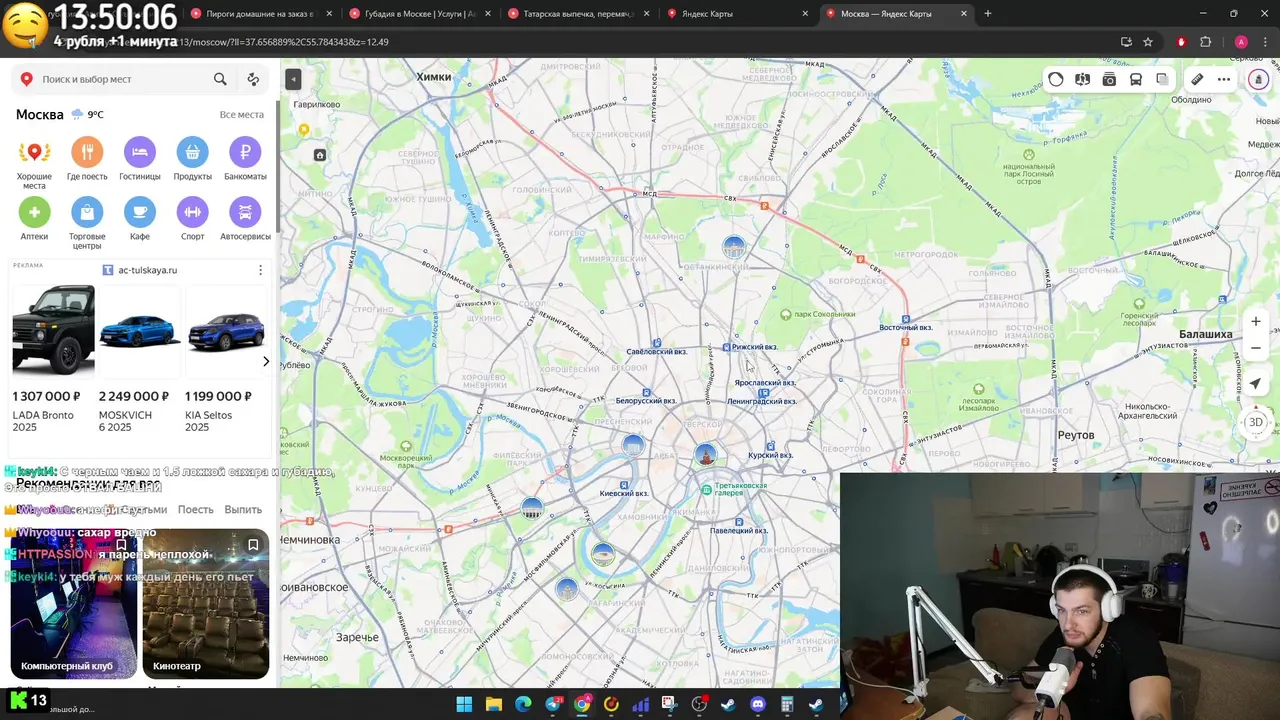The width and height of the screenshot is (1280, 720).
Task: Click the Windows Start button
Action: click(464, 704)
